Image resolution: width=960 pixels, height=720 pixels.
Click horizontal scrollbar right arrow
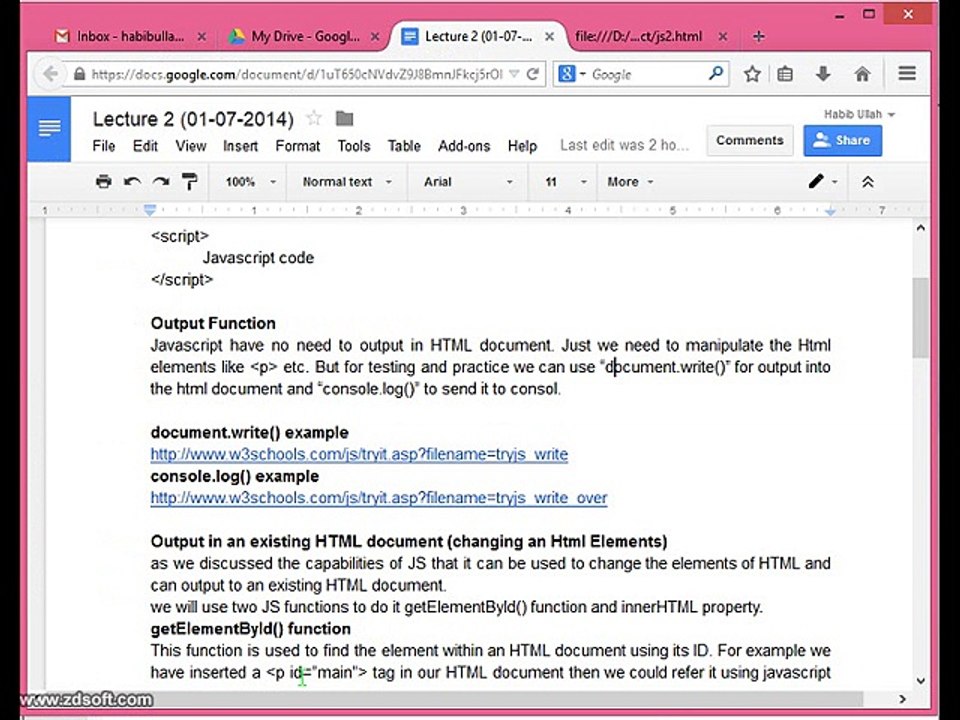click(x=902, y=699)
